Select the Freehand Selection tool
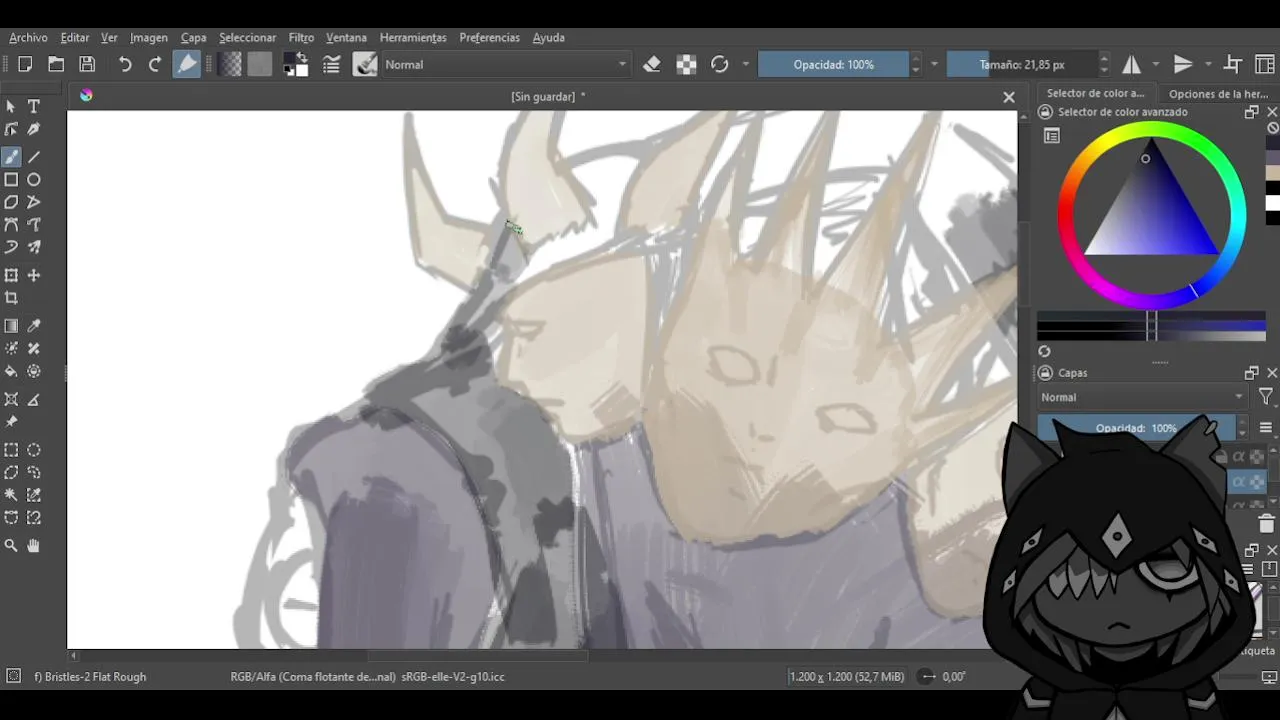 pos(34,472)
